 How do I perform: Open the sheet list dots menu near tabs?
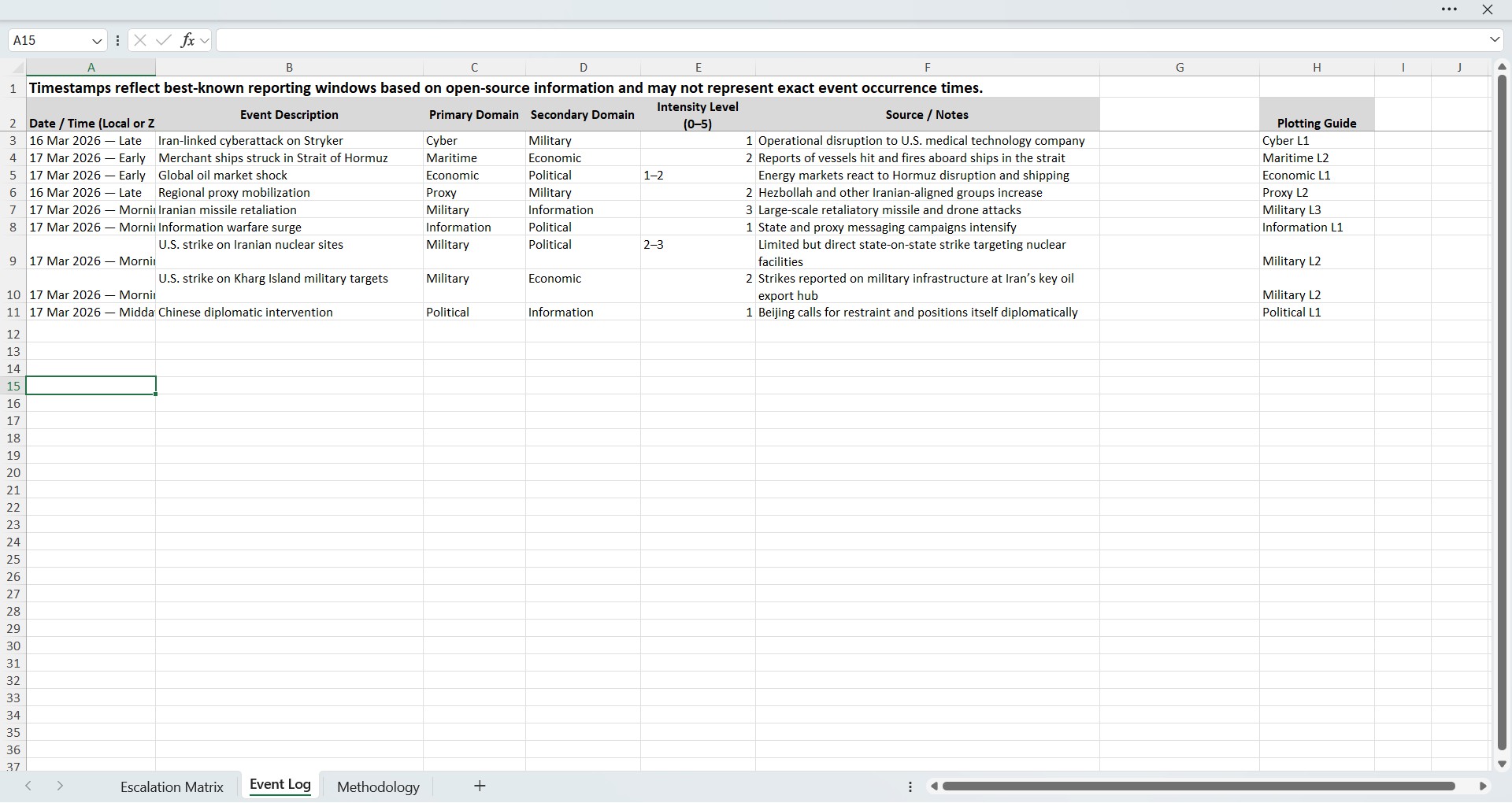pos(910,786)
